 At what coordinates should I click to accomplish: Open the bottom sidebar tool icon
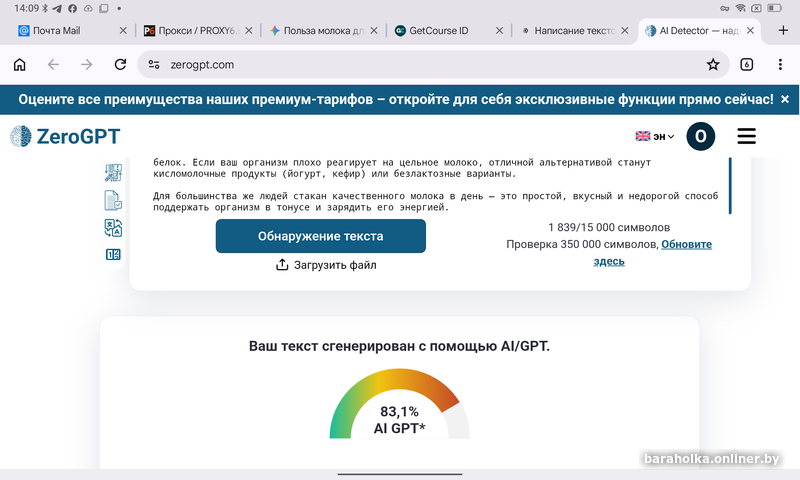[x=113, y=255]
